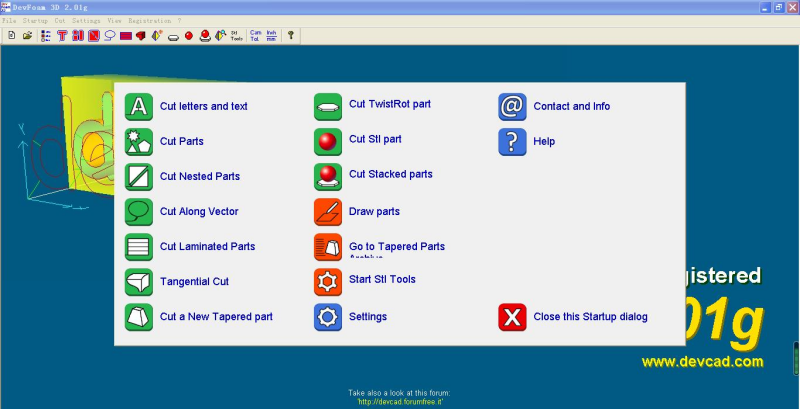Click the 'Cut Laminated Parts' green icon

139,247
